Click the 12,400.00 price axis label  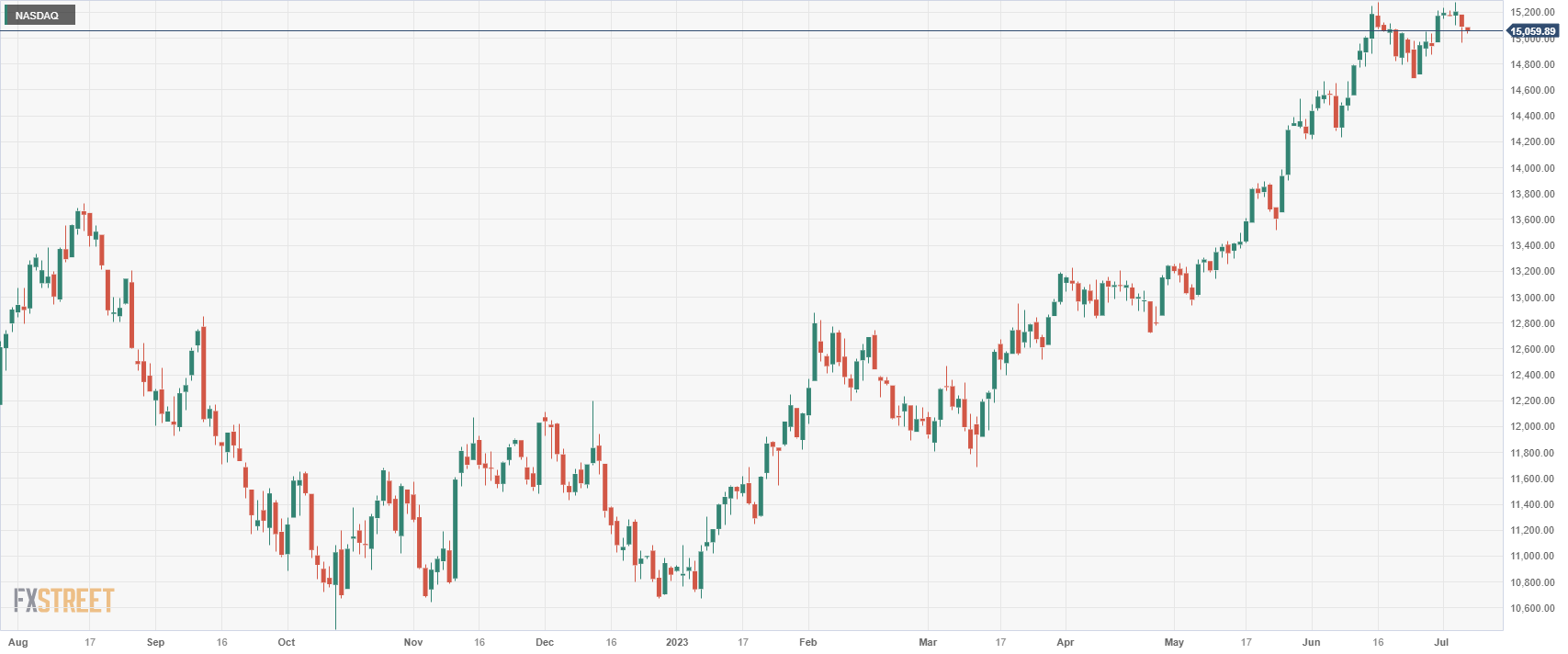point(1532,375)
